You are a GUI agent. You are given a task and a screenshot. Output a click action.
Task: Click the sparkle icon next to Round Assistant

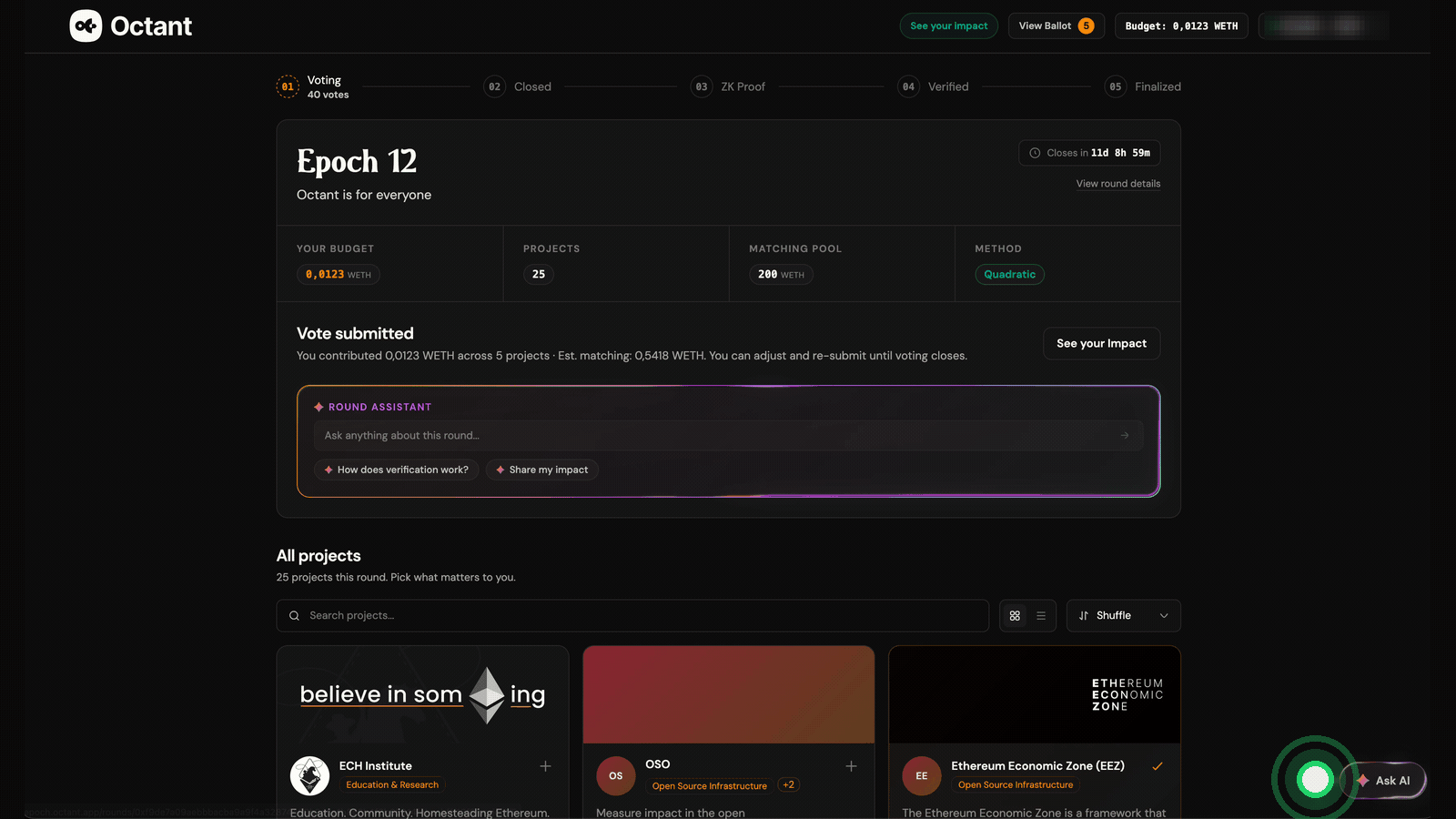point(318,407)
